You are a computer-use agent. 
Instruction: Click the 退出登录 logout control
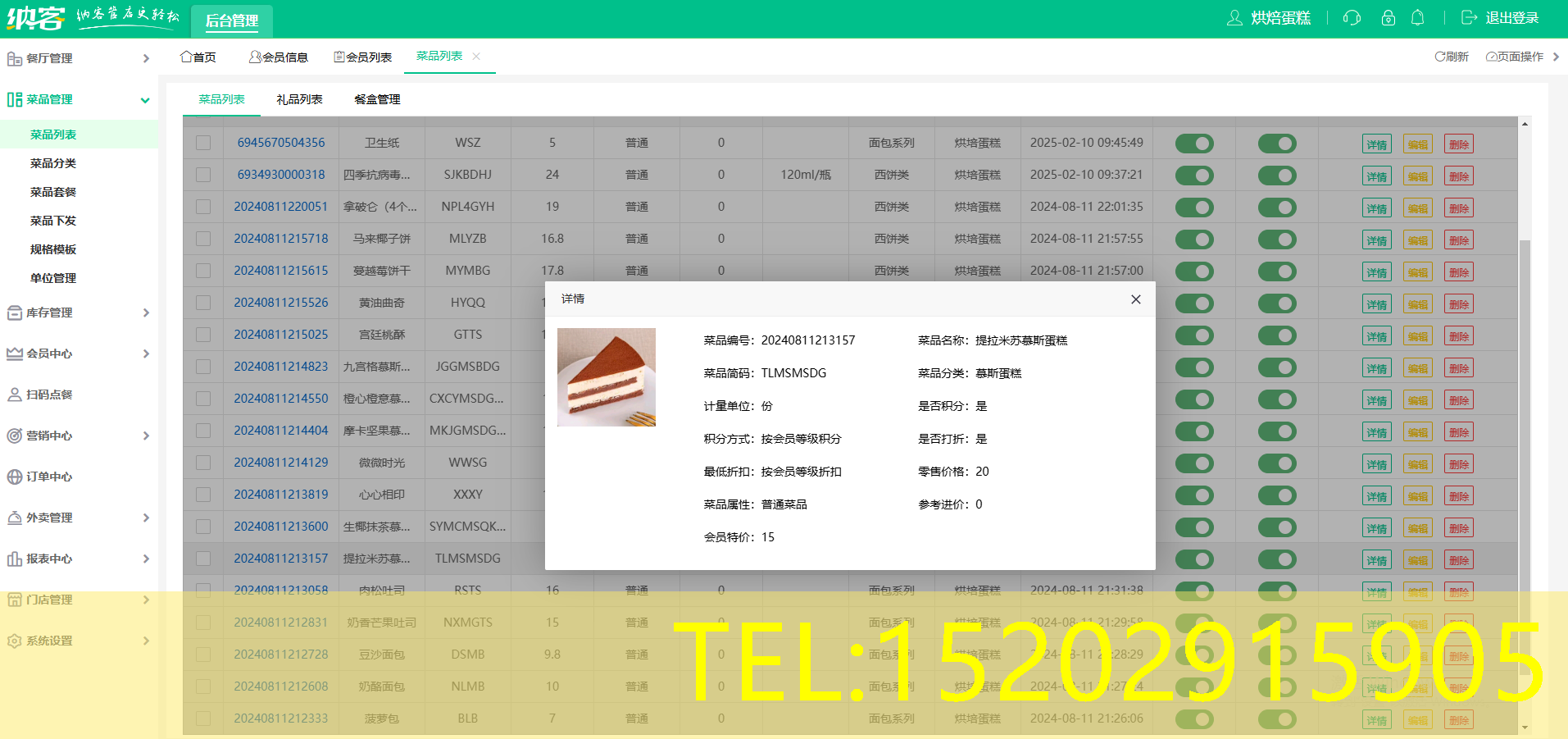(1509, 17)
